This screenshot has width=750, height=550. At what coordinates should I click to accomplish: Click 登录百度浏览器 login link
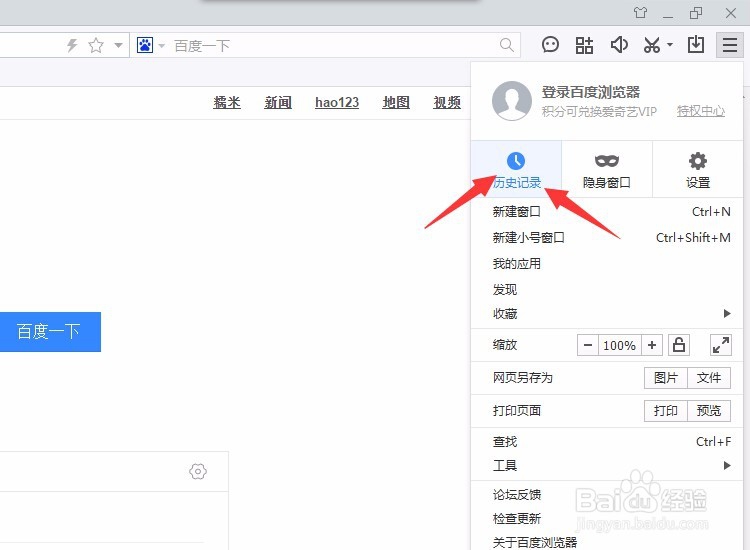tap(591, 92)
